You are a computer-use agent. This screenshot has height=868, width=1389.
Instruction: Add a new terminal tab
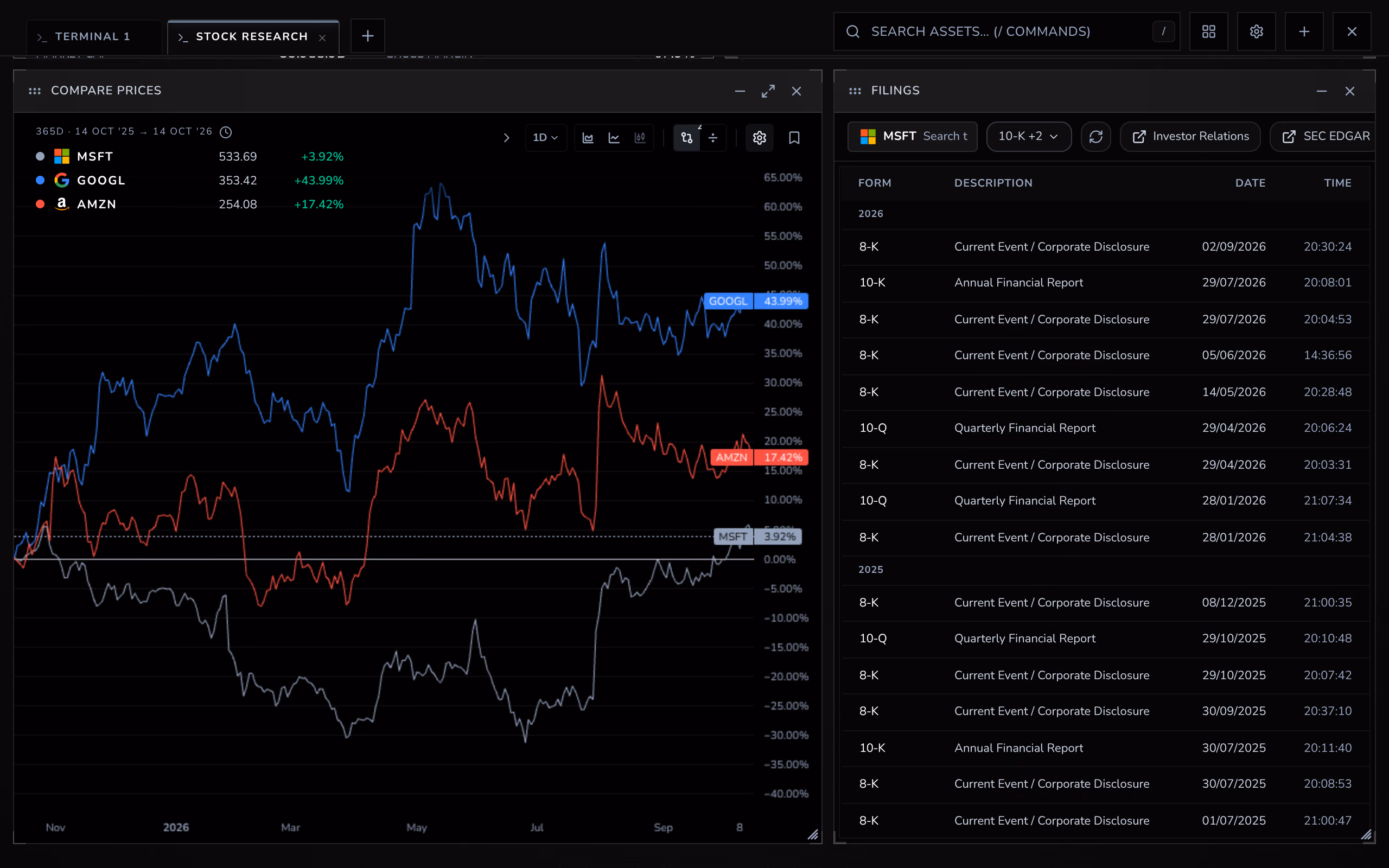[x=367, y=36]
